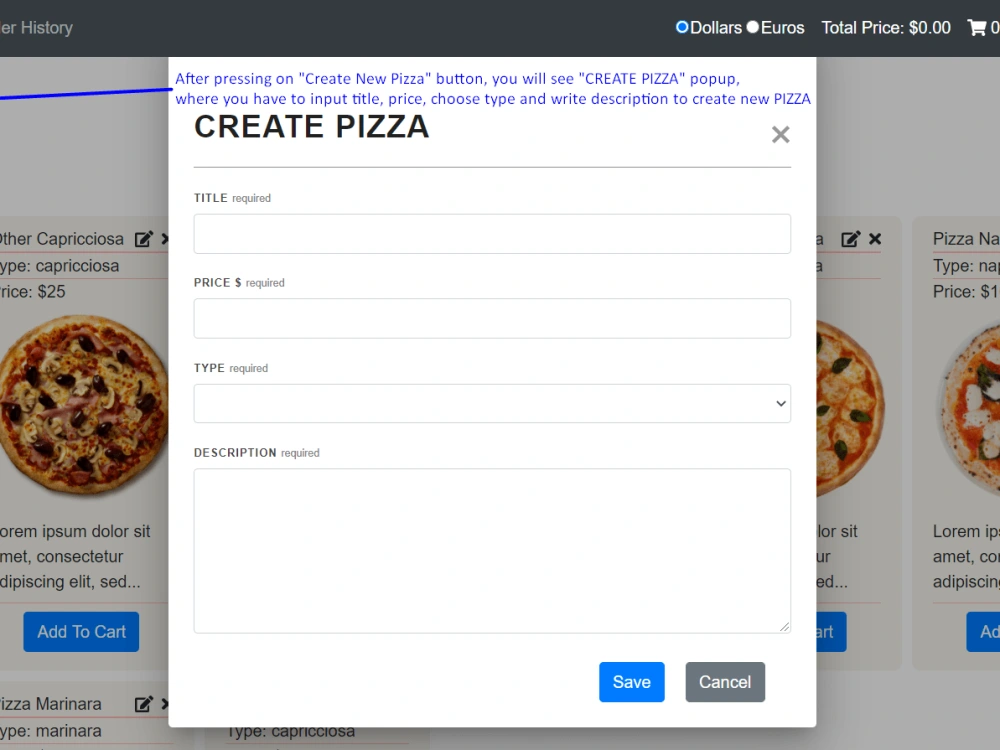Edit the pizza card right of popup
Screen dimensions: 1000x750
(x=850, y=239)
